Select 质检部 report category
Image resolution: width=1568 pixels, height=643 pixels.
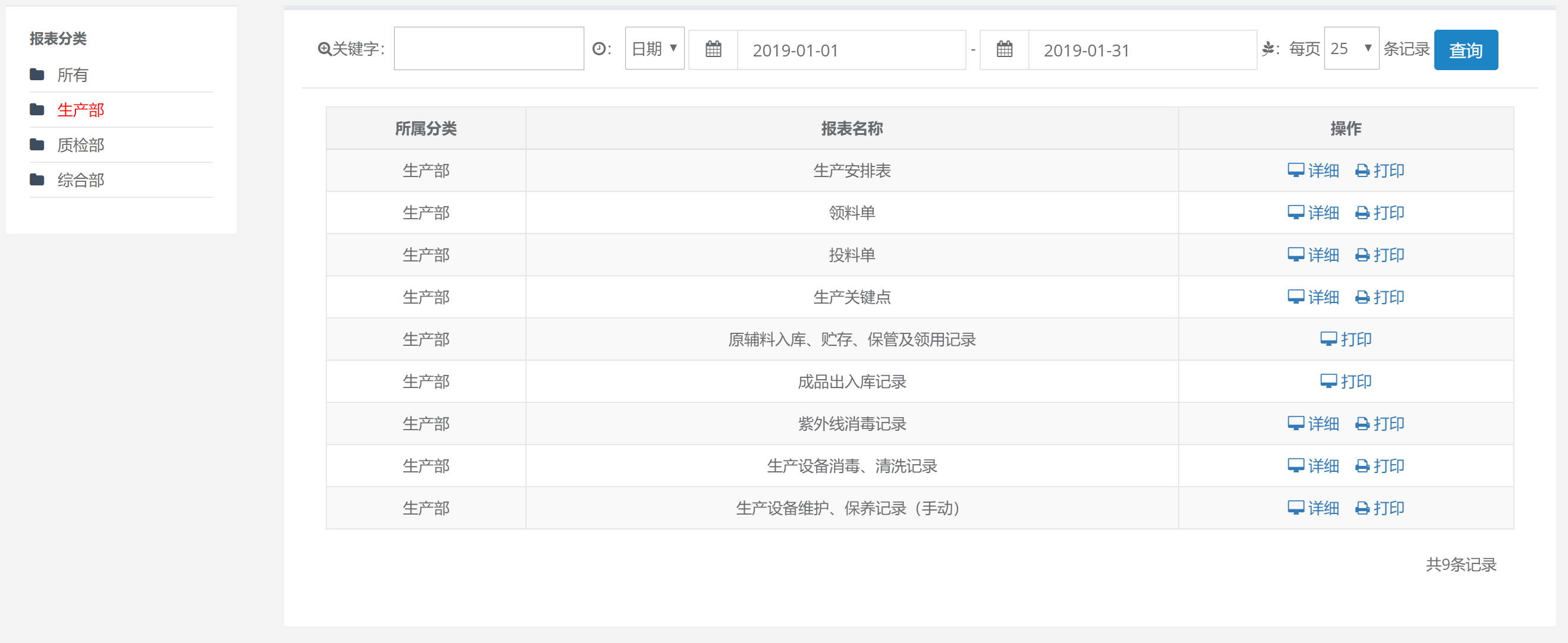81,145
